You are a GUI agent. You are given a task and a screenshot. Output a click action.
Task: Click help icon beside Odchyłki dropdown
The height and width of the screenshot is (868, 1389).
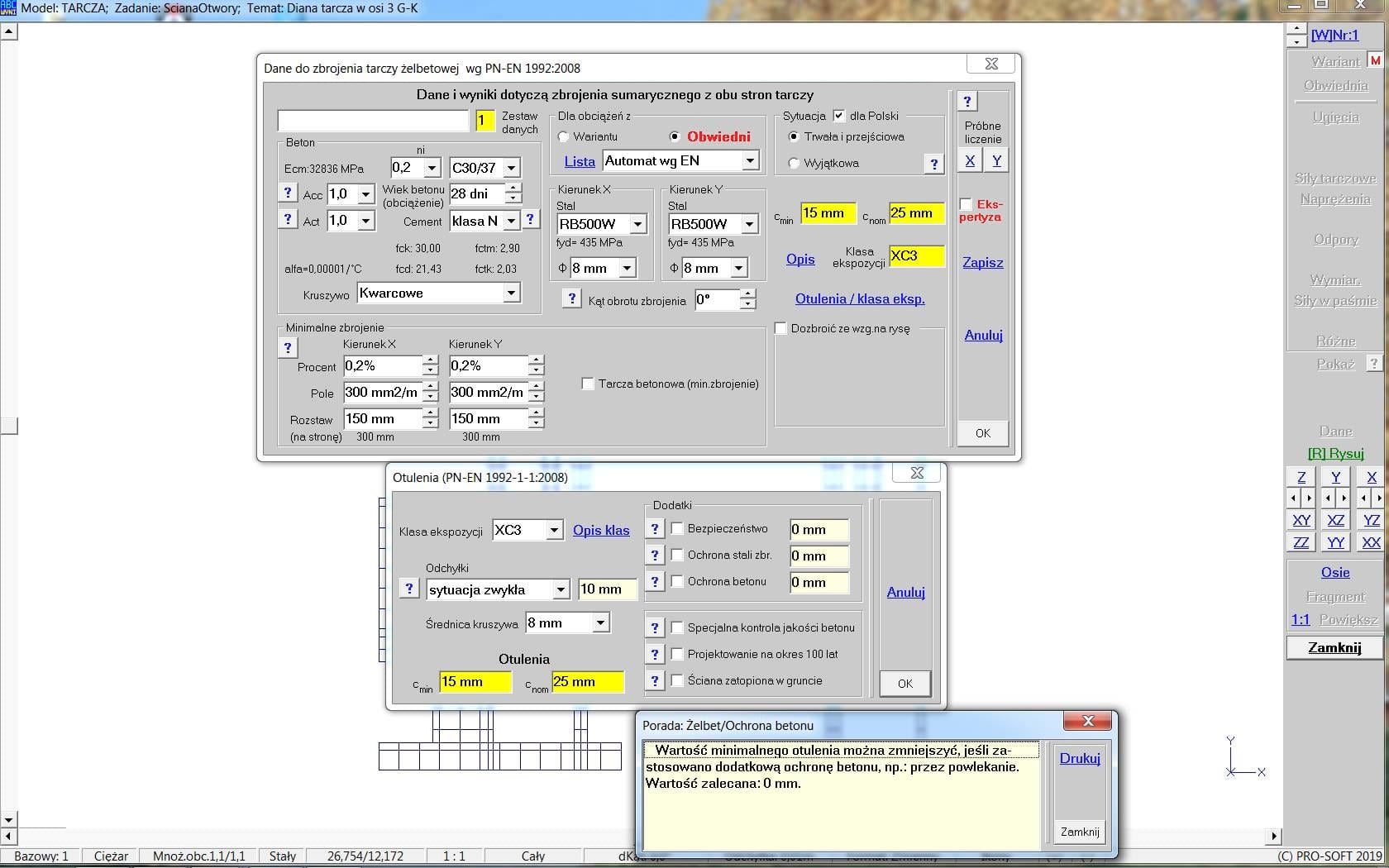[409, 588]
